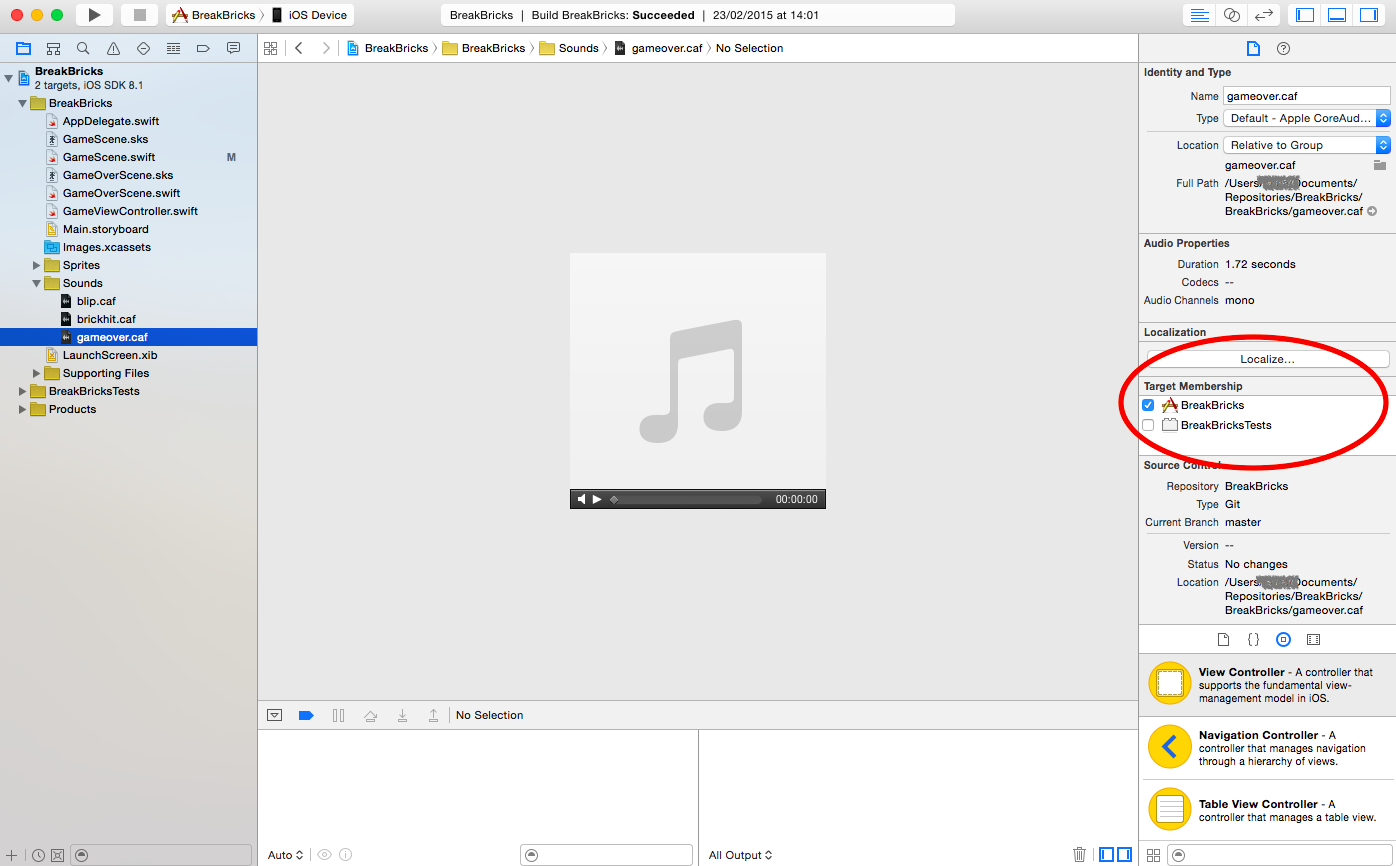Open the Report navigator speech-bubble icon
The width and height of the screenshot is (1396, 866).
click(233, 48)
